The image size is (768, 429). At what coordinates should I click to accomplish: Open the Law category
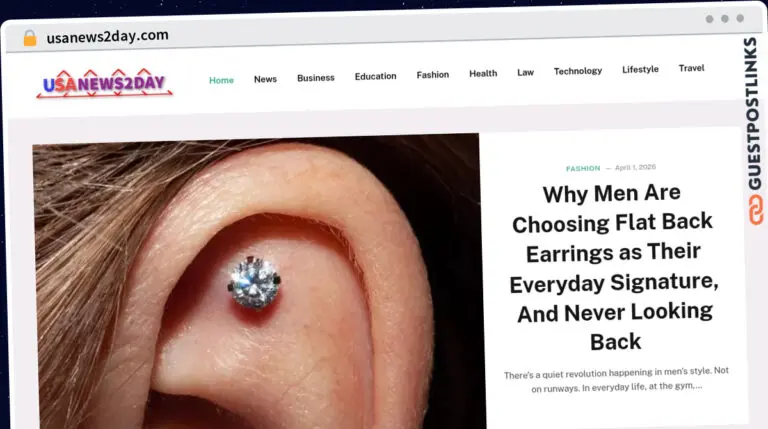(x=525, y=72)
